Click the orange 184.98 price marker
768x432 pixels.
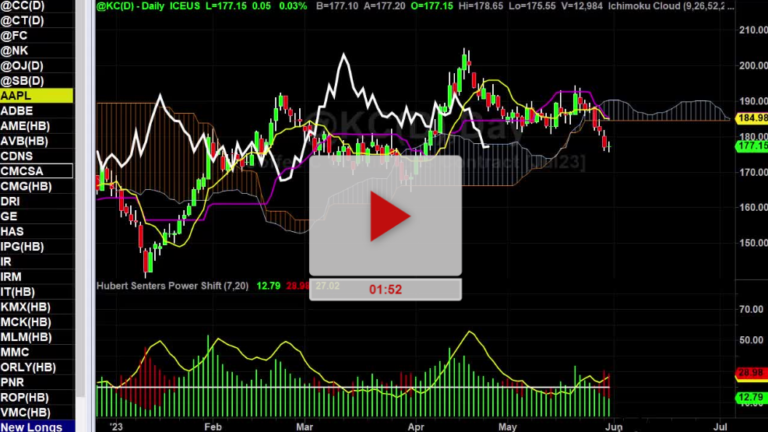click(x=750, y=120)
